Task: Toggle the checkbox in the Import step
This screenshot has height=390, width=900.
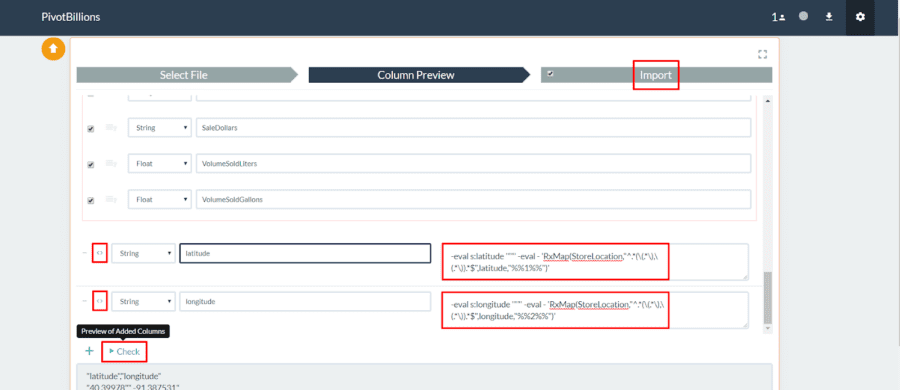Action: 551,74
